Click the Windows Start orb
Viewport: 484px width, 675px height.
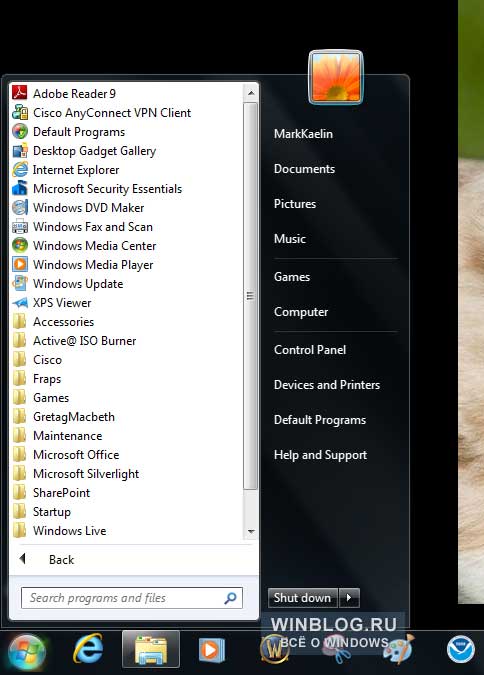coord(26,653)
